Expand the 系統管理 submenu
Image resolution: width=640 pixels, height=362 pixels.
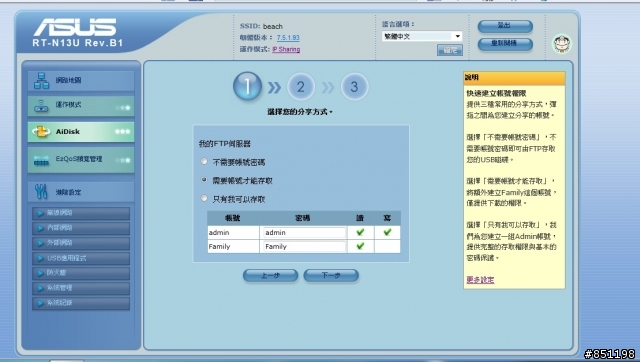click(x=81, y=288)
